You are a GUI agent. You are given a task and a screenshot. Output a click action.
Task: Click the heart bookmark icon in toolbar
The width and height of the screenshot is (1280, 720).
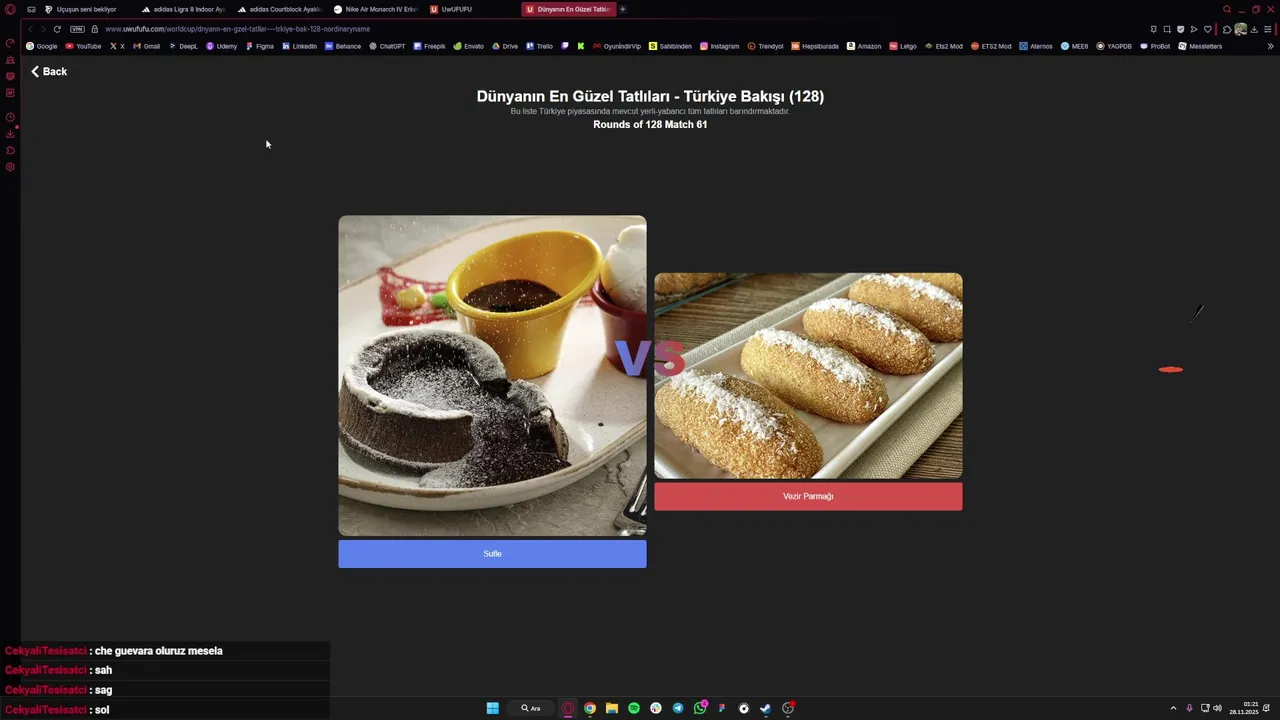[1208, 29]
